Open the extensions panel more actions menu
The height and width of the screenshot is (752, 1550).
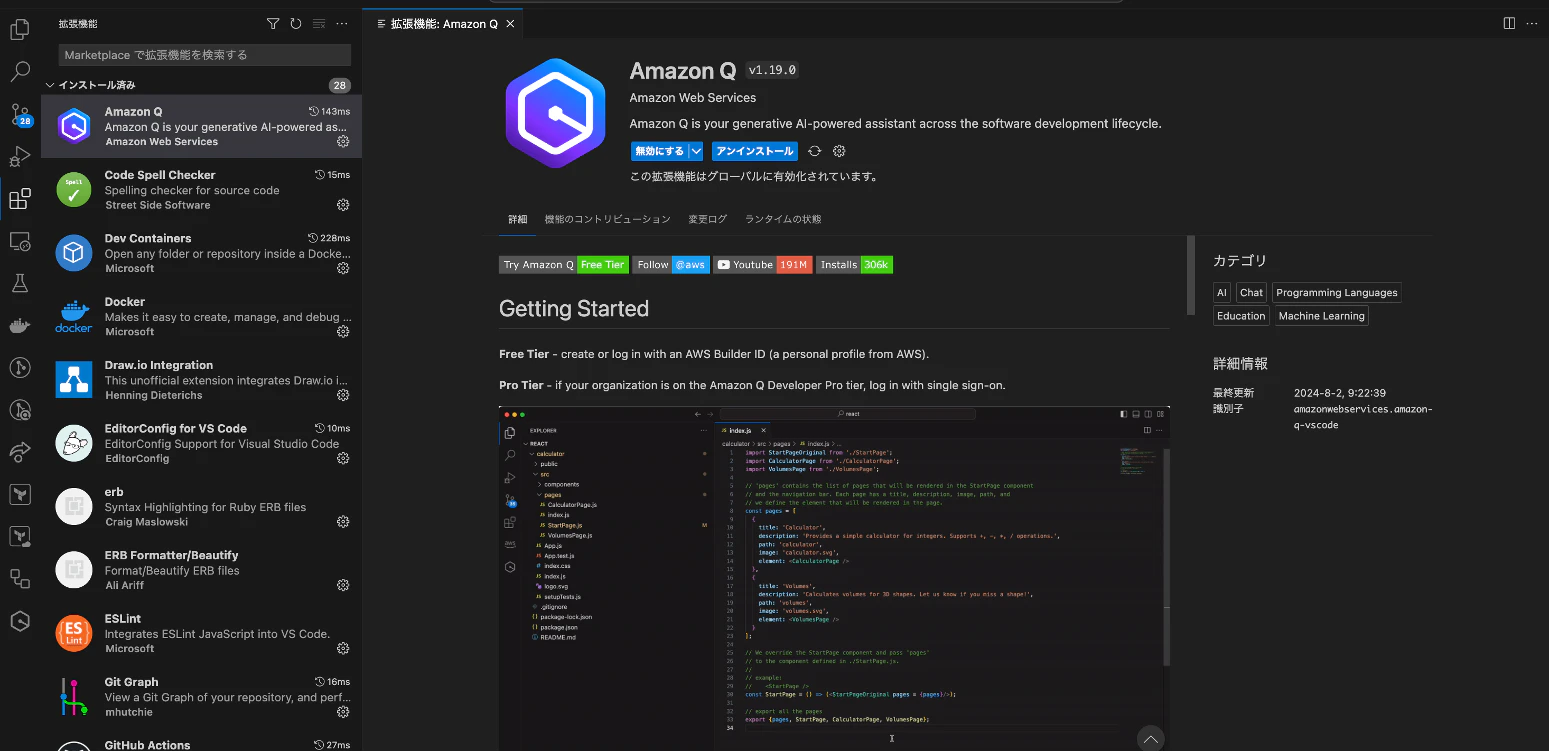pos(342,24)
